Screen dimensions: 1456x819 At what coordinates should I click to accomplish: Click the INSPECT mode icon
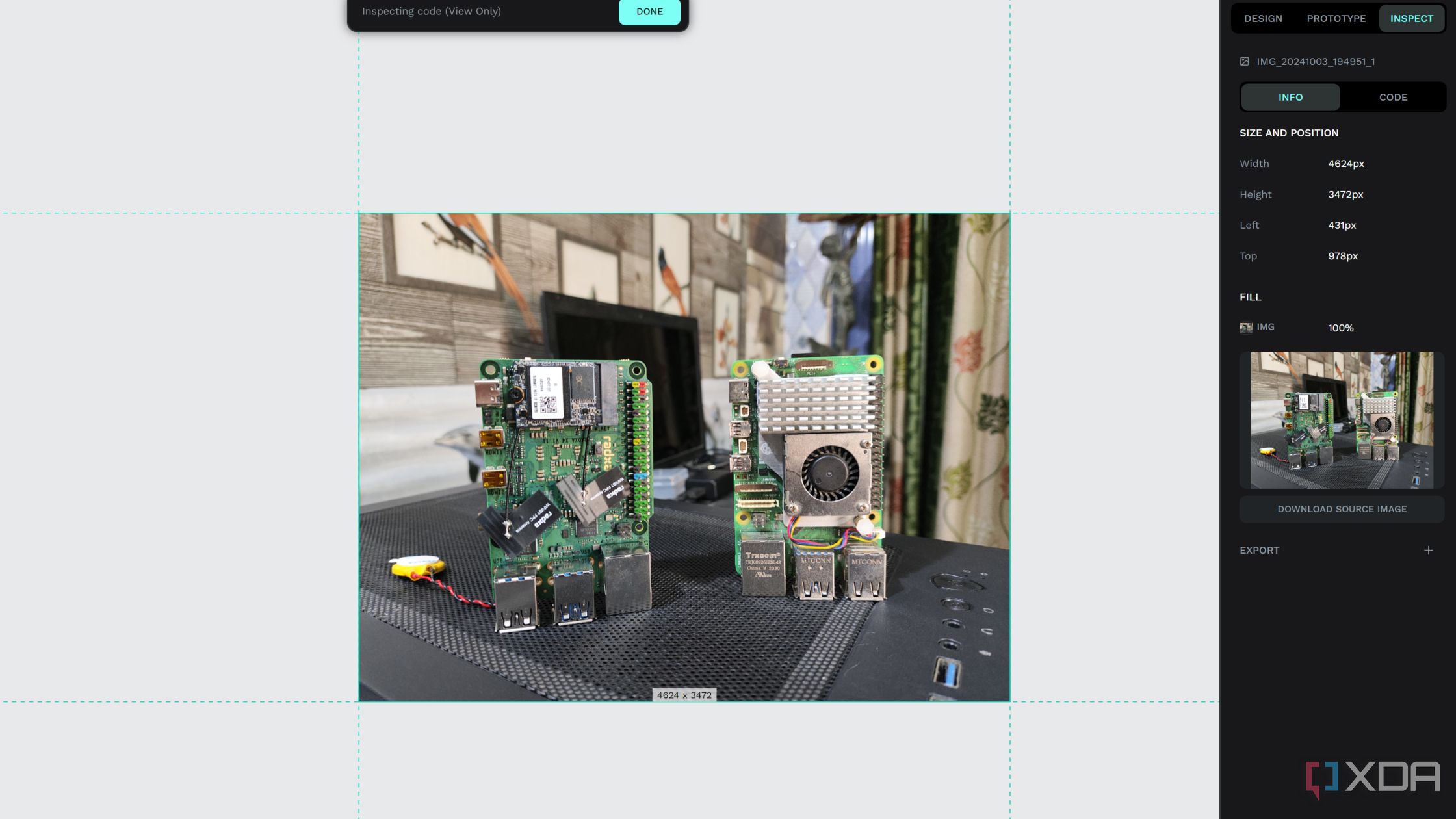click(1411, 18)
